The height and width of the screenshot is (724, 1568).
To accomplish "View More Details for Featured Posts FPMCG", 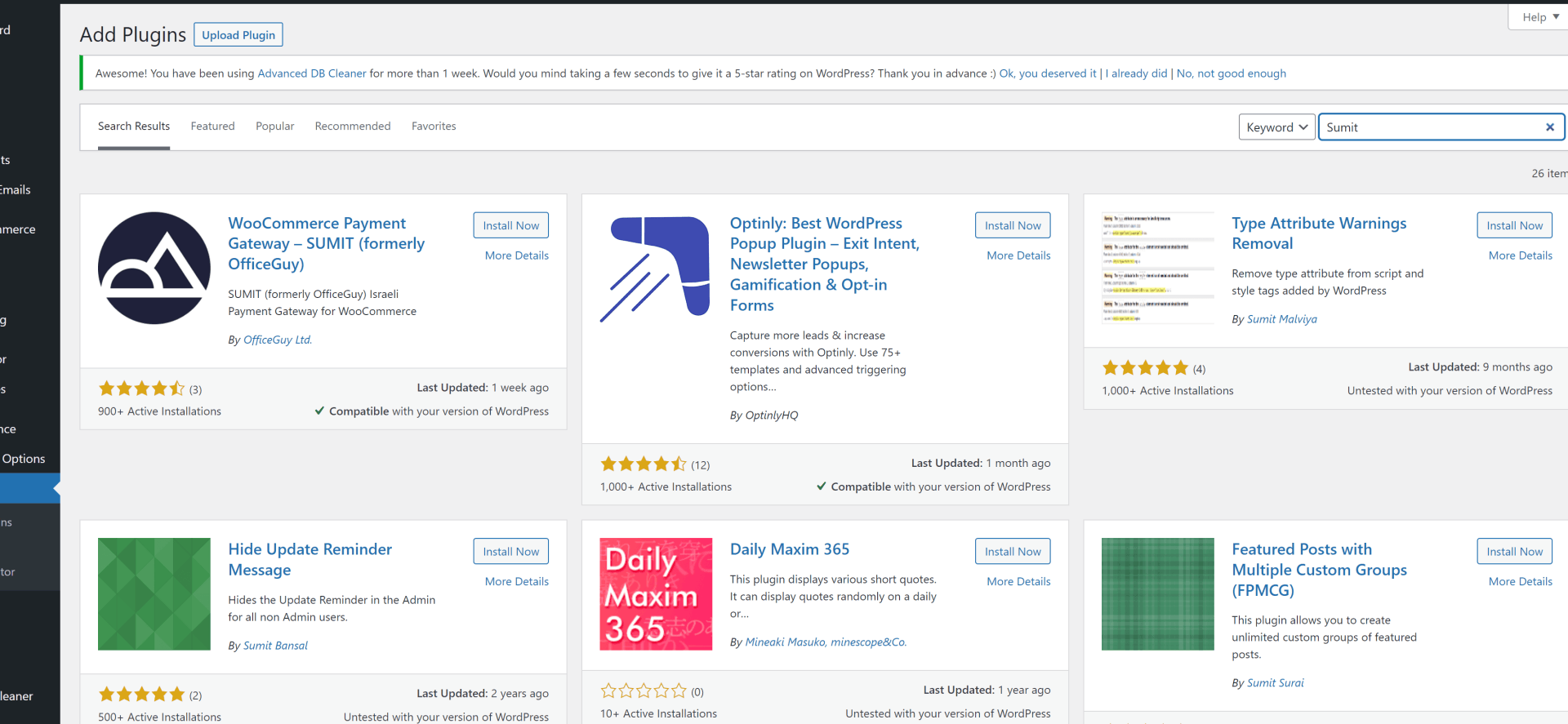I will pos(1521,581).
